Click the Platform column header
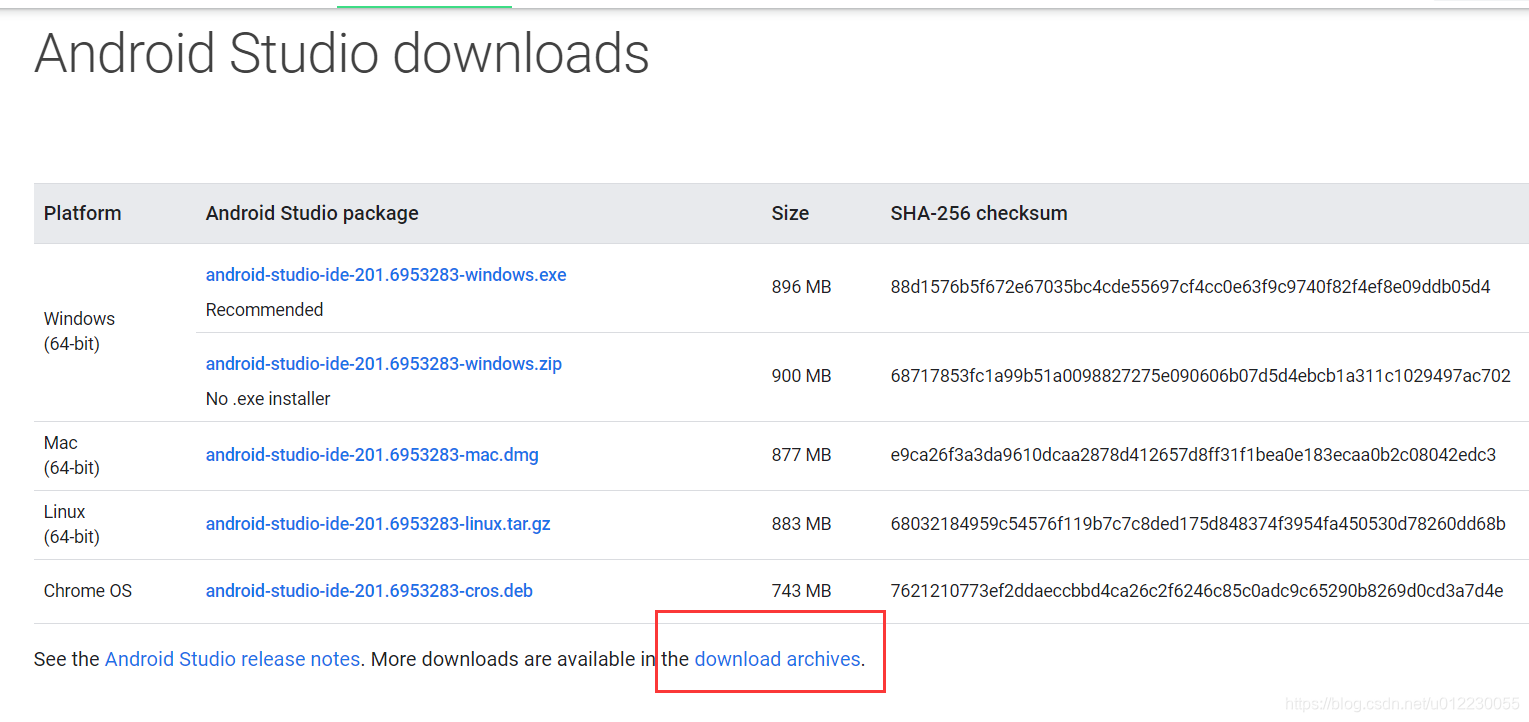The width and height of the screenshot is (1529, 722). (83, 213)
